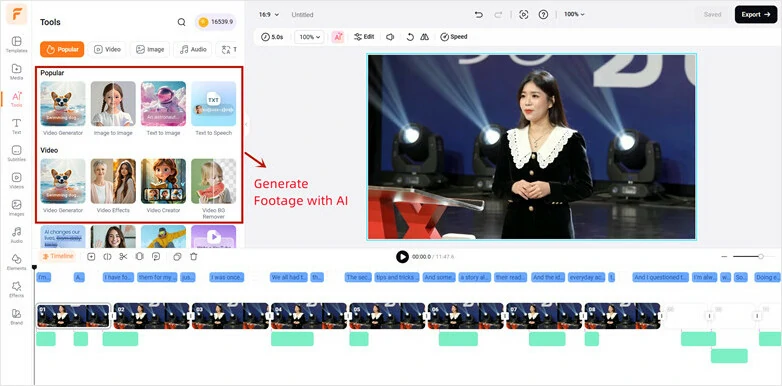Click transition handle between scenes 01 and 02
782x386 pixels.
pos(113,316)
